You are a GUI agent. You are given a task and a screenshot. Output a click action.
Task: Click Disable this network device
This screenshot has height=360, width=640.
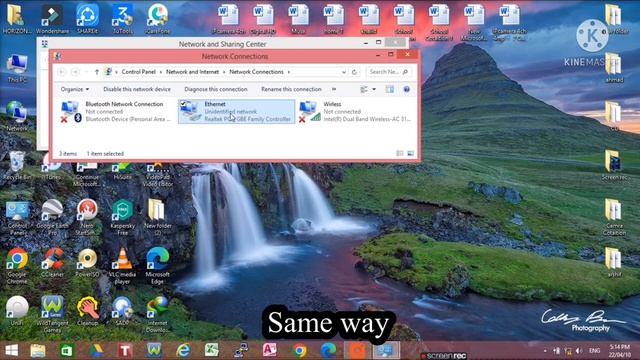[137, 89]
